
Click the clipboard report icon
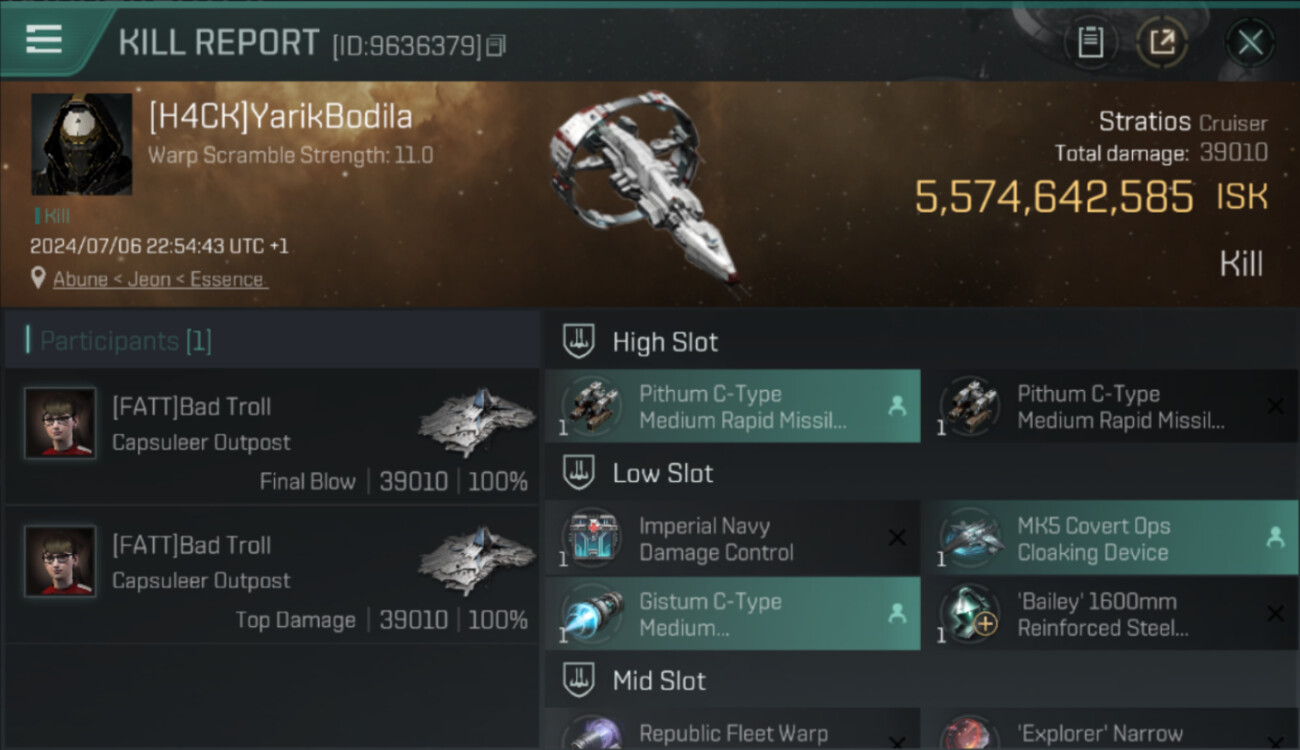click(x=1090, y=42)
